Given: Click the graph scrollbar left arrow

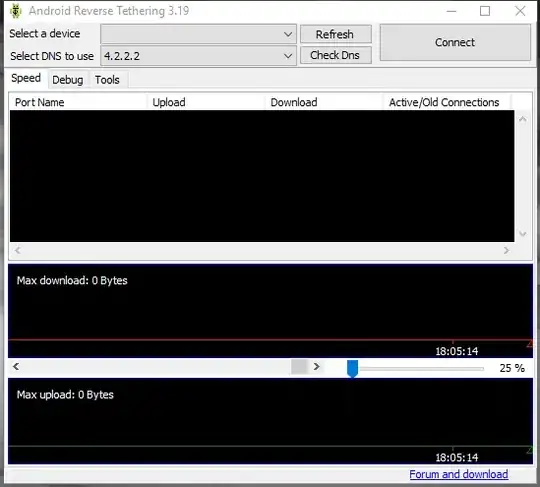Looking at the screenshot, I should (16, 366).
